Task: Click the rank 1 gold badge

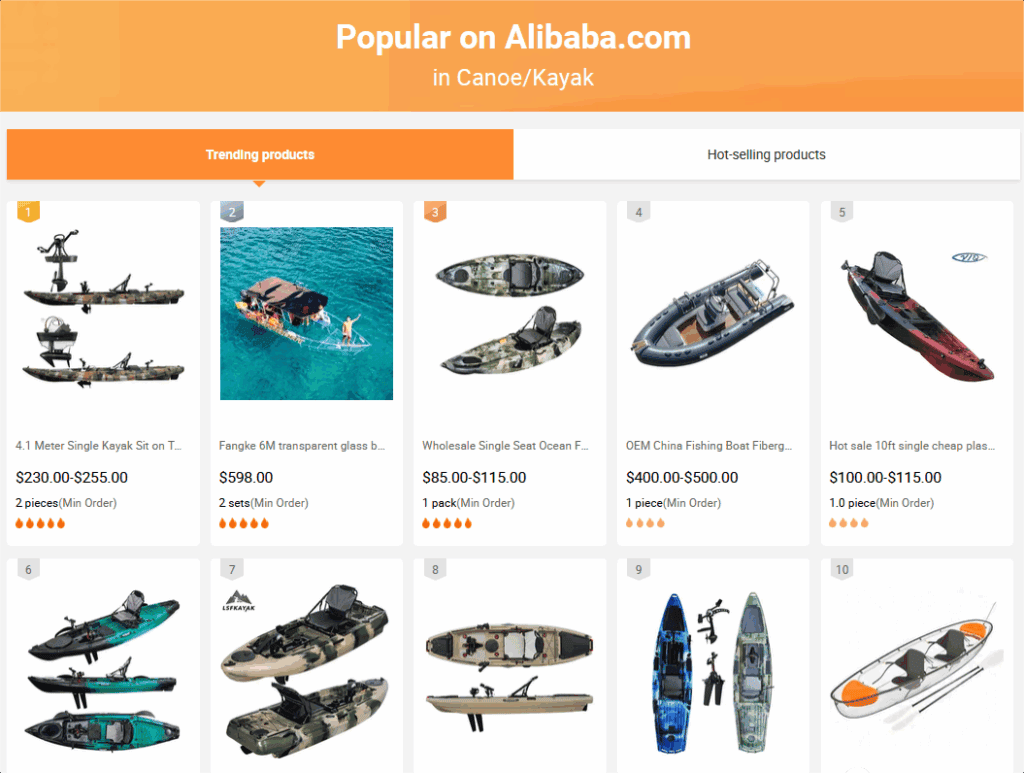Action: tap(28, 212)
